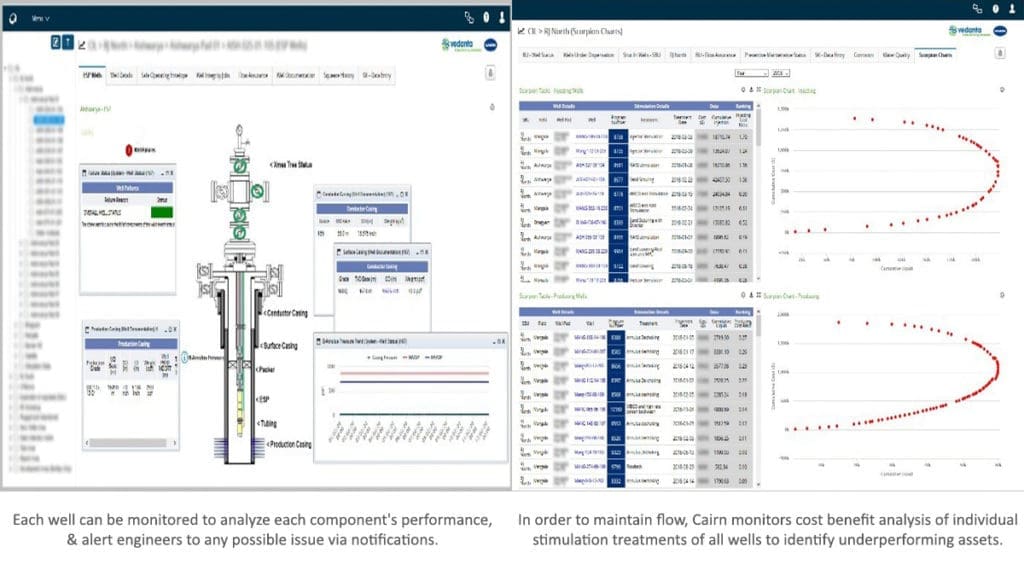Click the Vedanta logo in the right panel
Image resolution: width=1024 pixels, height=576 pixels.
tap(962, 31)
